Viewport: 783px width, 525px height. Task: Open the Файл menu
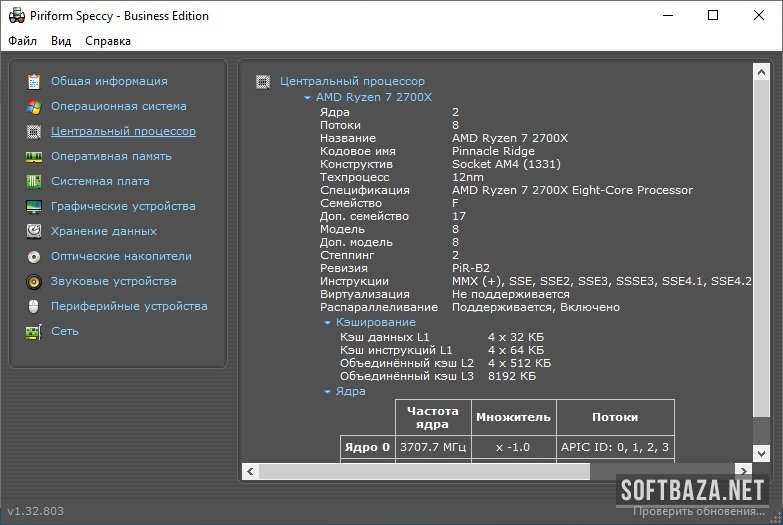(22, 41)
